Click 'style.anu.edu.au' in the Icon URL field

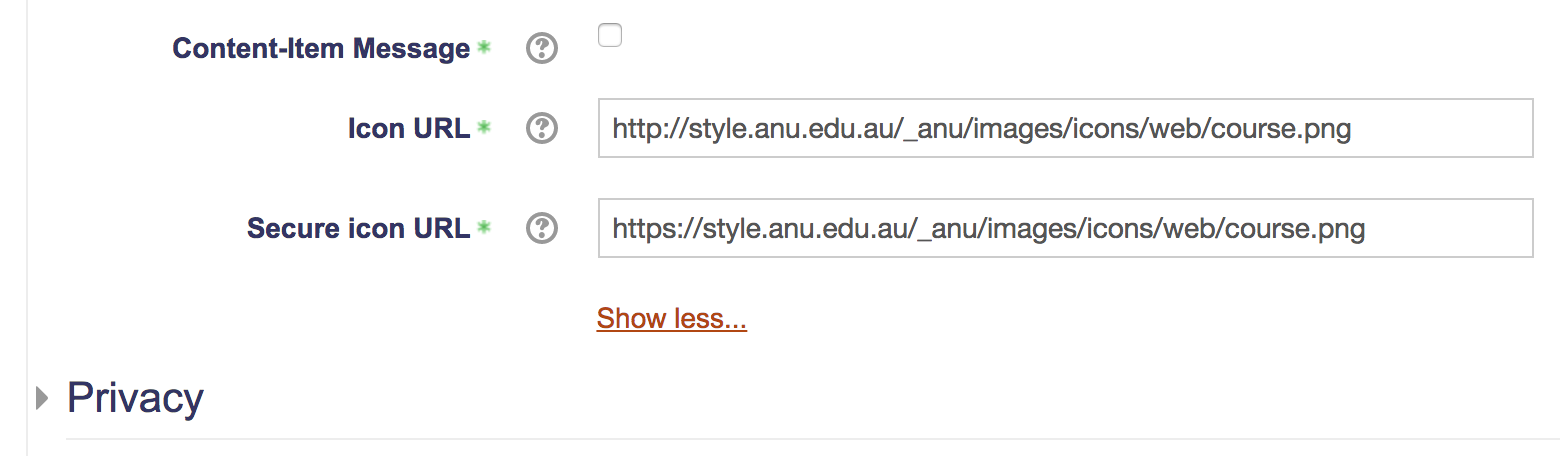click(767, 129)
